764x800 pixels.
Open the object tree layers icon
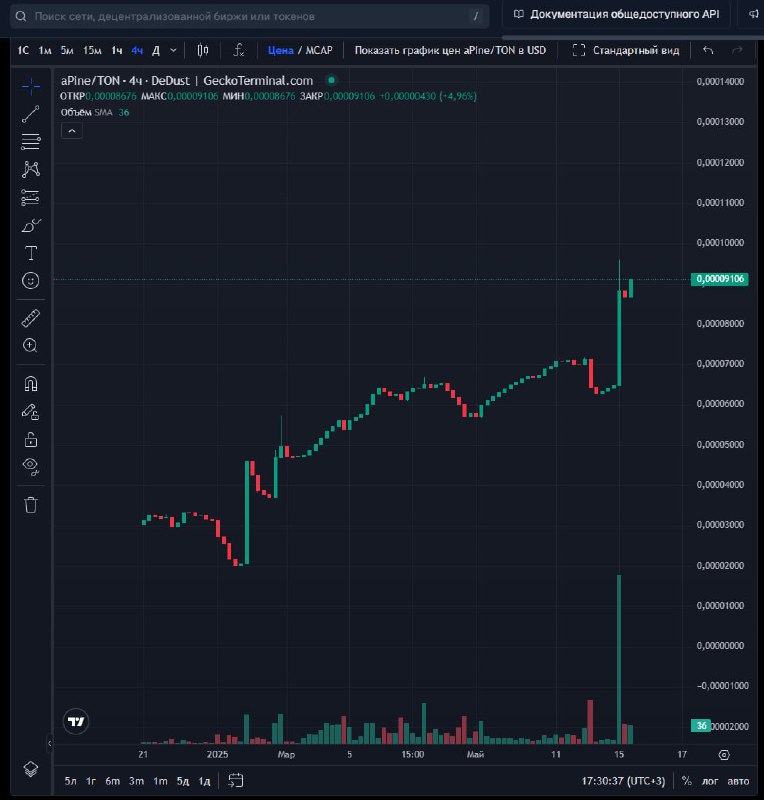31,768
